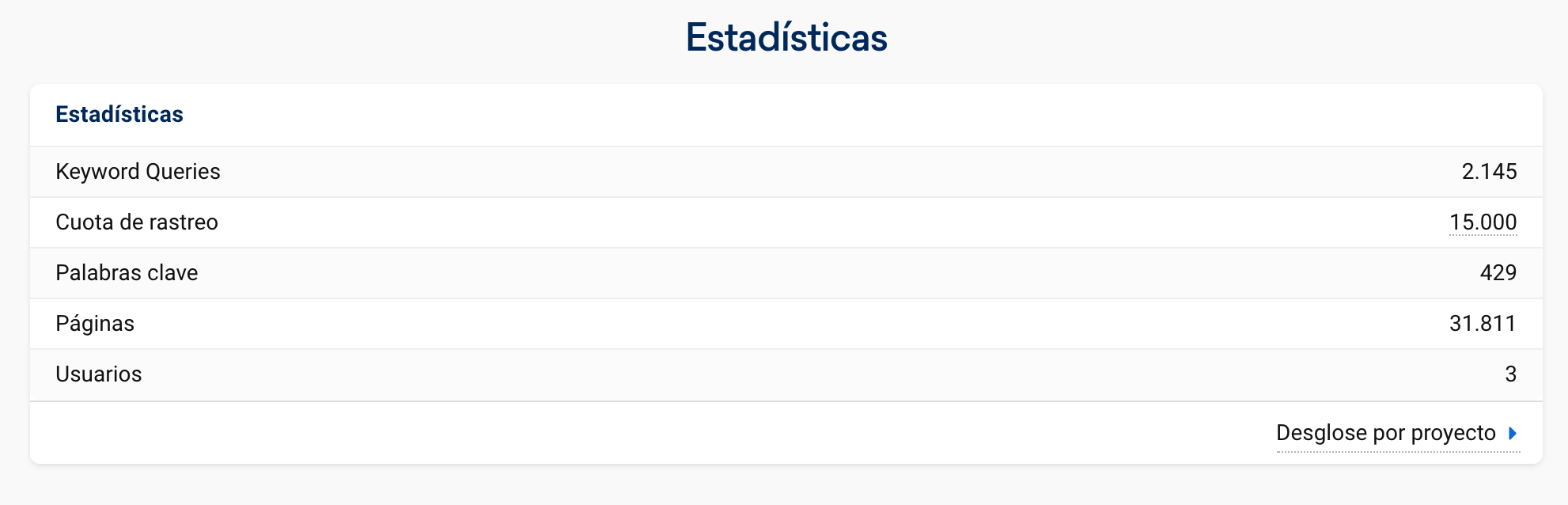Viewport: 1568px width, 505px height.
Task: Click the large Estadísticas page title
Action: [786, 38]
